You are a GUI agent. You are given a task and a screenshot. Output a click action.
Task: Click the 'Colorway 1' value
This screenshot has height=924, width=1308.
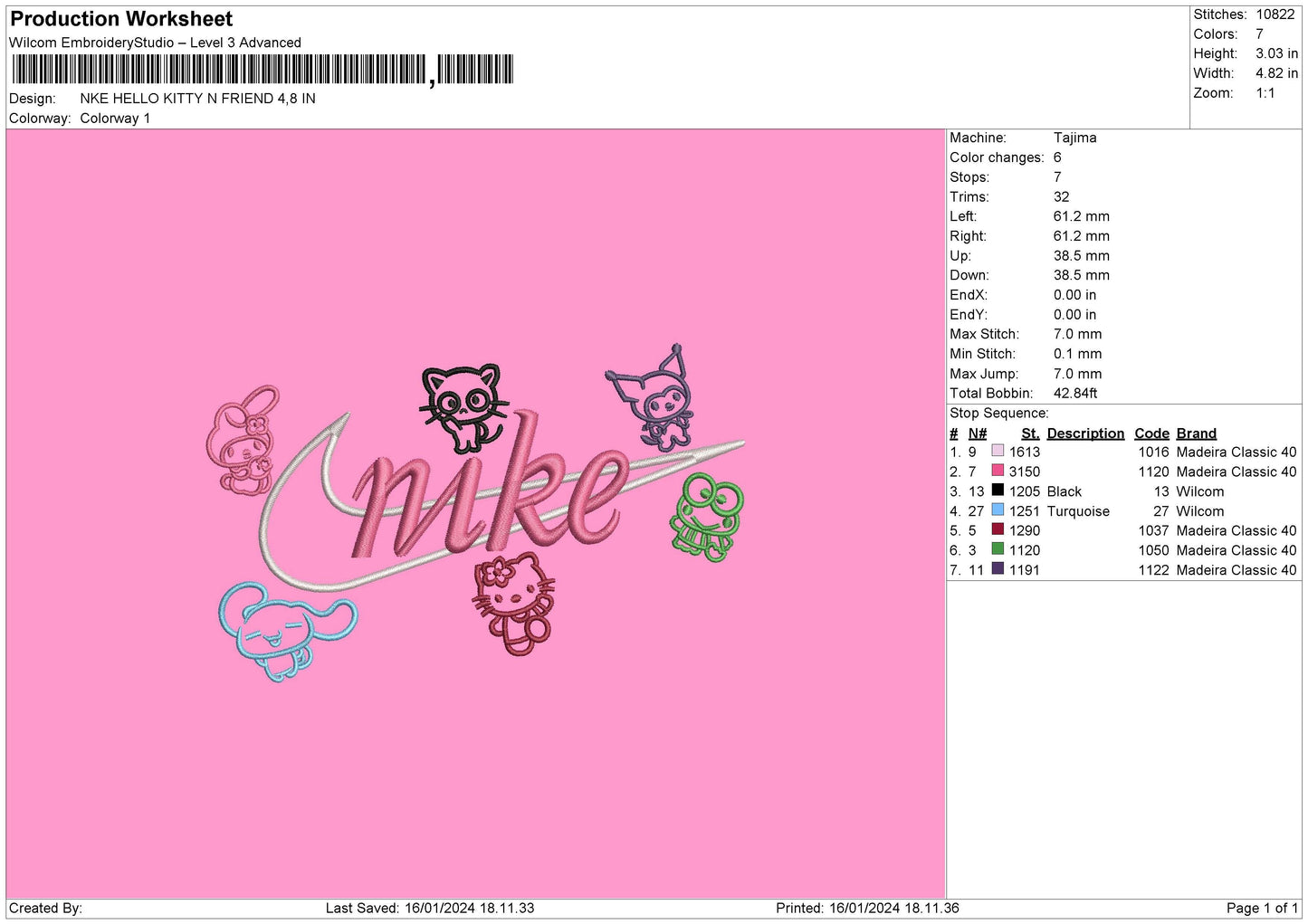(x=115, y=119)
